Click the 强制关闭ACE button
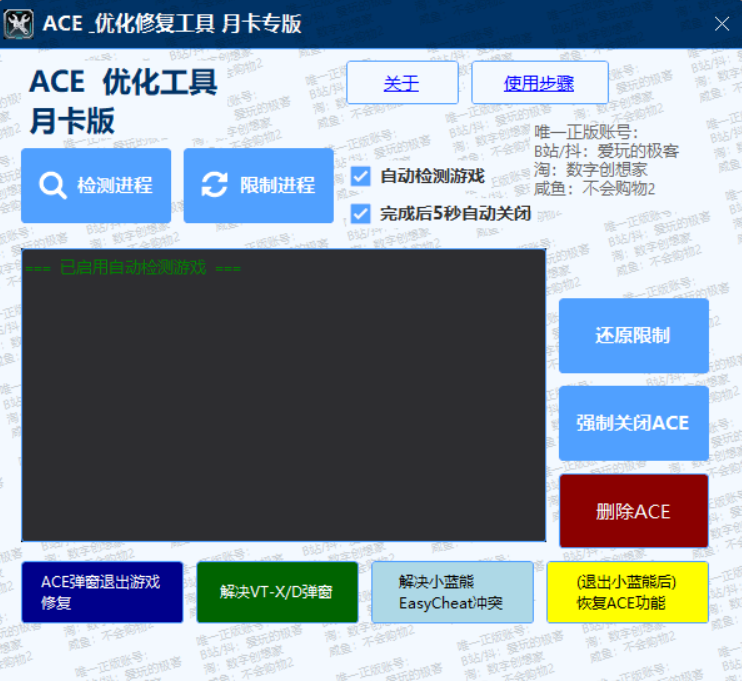This screenshot has height=681, width=742. [x=634, y=423]
